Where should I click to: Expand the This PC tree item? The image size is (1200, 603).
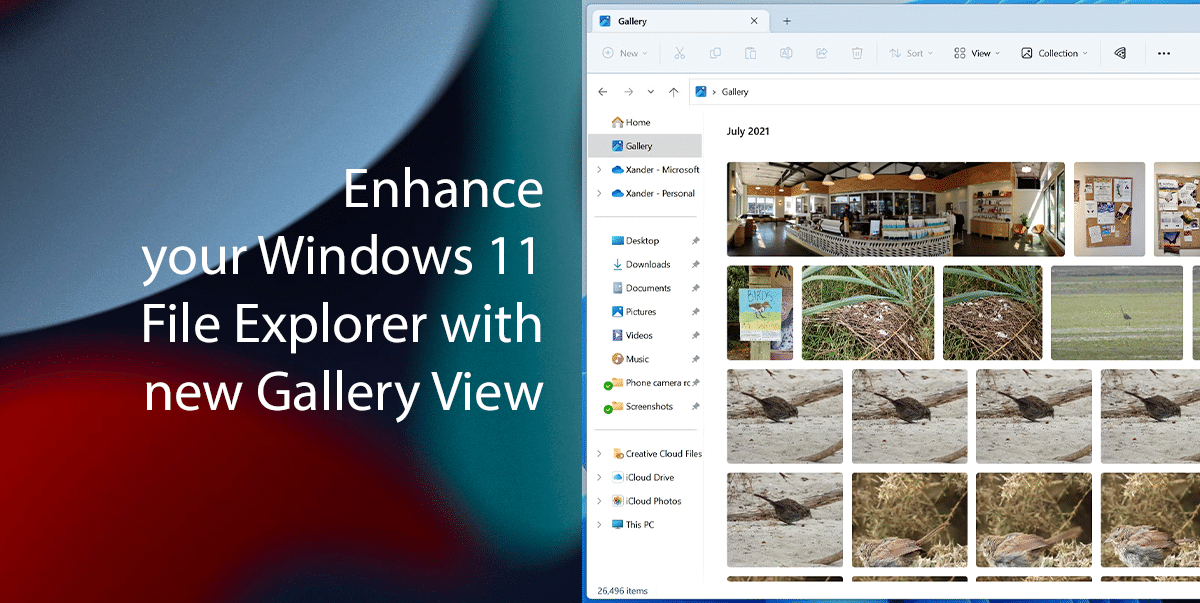(599, 524)
